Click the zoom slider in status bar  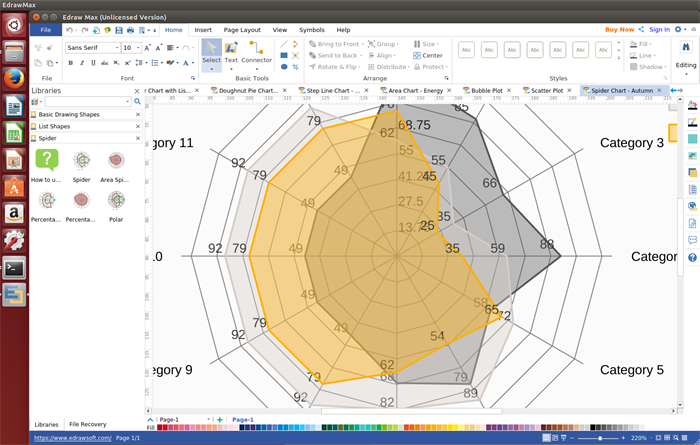(600, 438)
